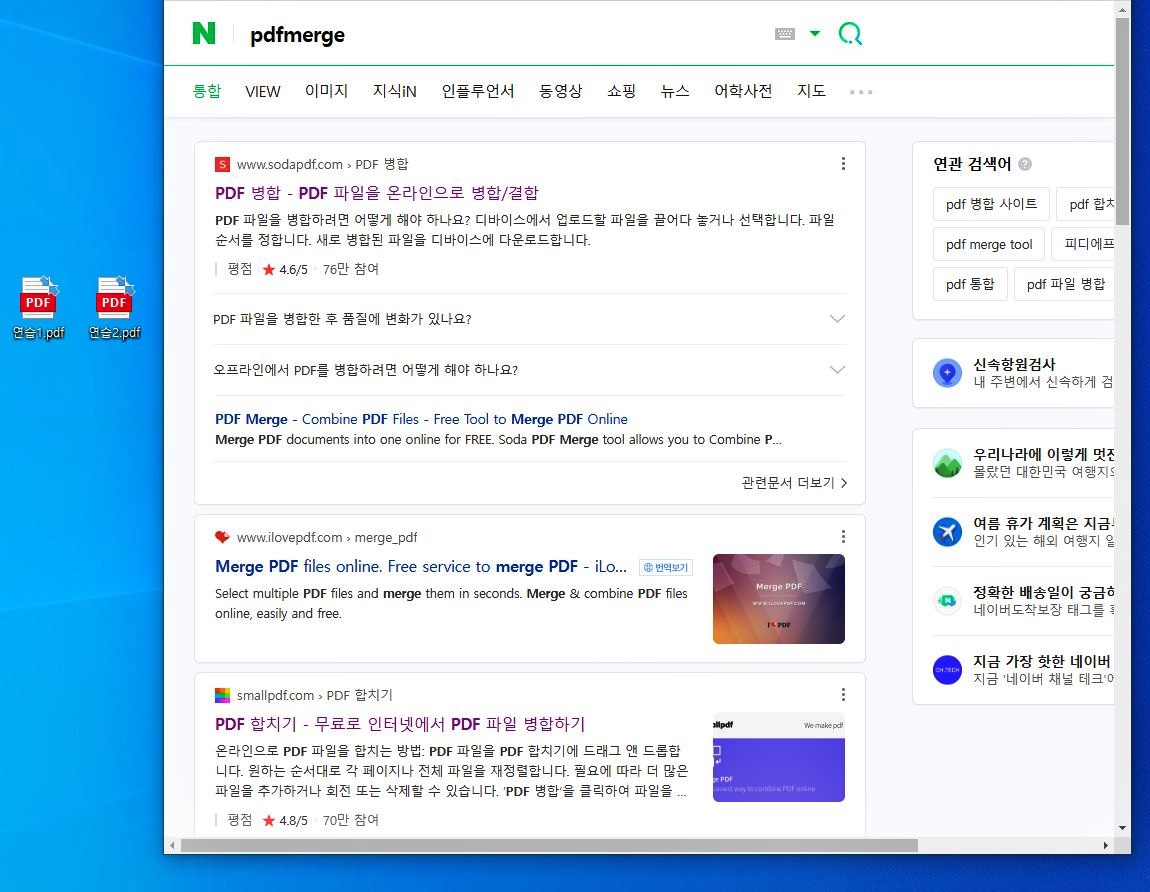Switch to the 이미지 tab
This screenshot has width=1150, height=892.
tap(326, 91)
